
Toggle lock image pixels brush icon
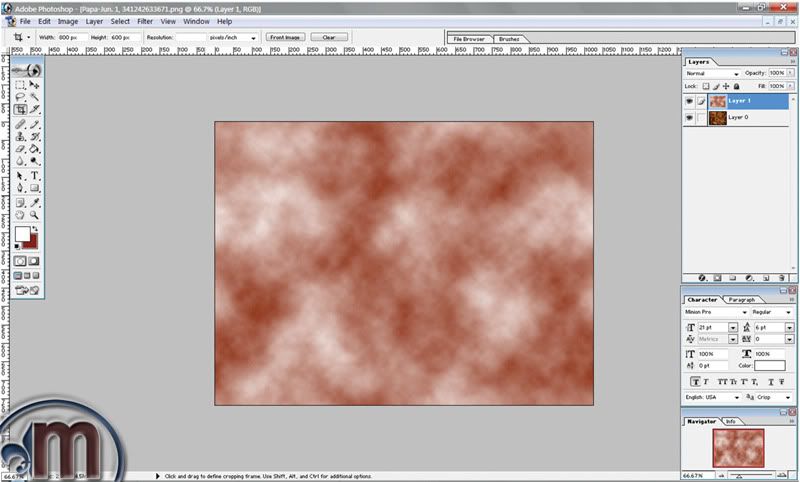pyautogui.click(x=716, y=86)
